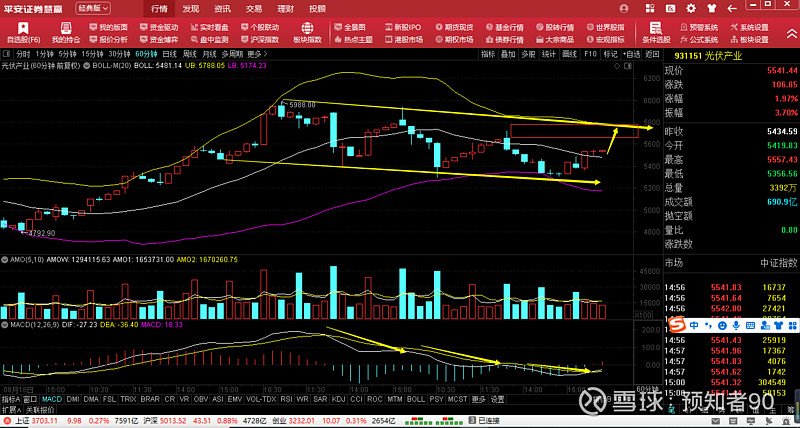
Task: Click 返回 button above chart
Action: [x=652, y=54]
